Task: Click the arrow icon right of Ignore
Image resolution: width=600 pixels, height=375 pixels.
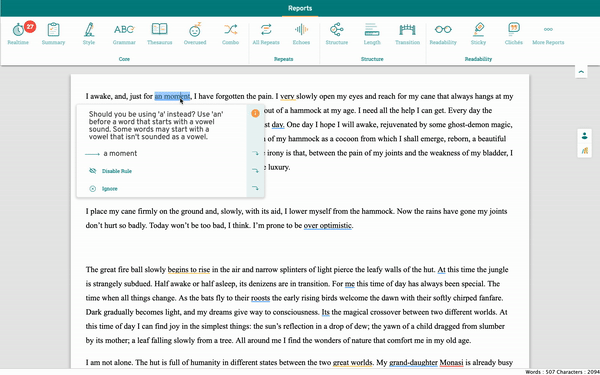Action: pos(255,188)
